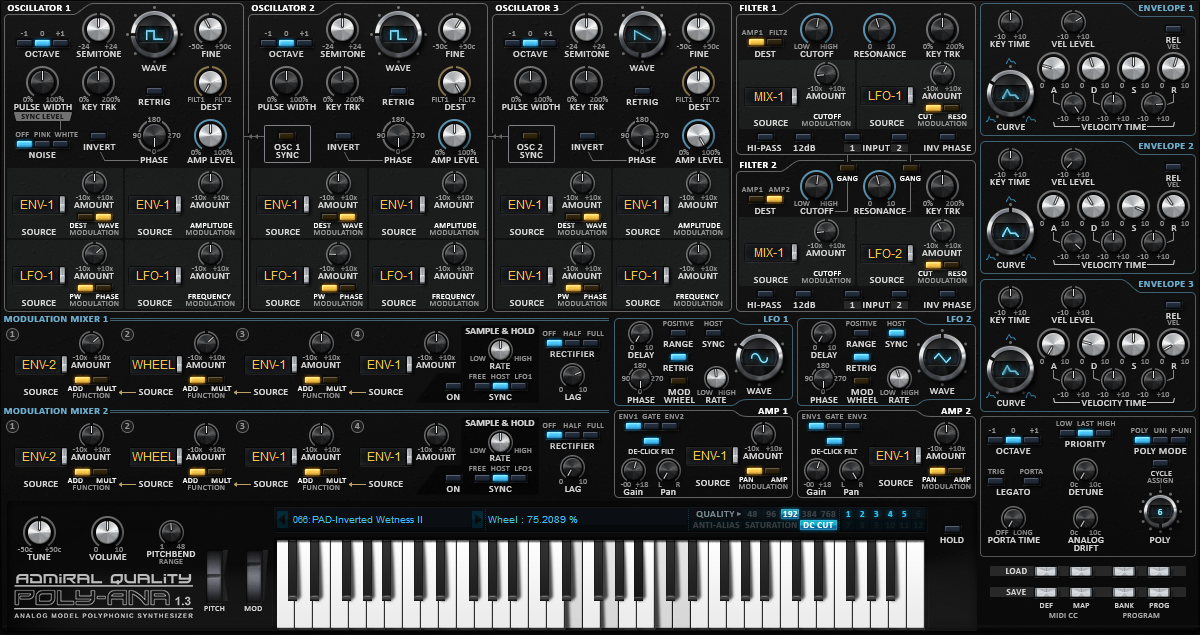Click Oscillator 1 square WAVE selector

(154, 34)
